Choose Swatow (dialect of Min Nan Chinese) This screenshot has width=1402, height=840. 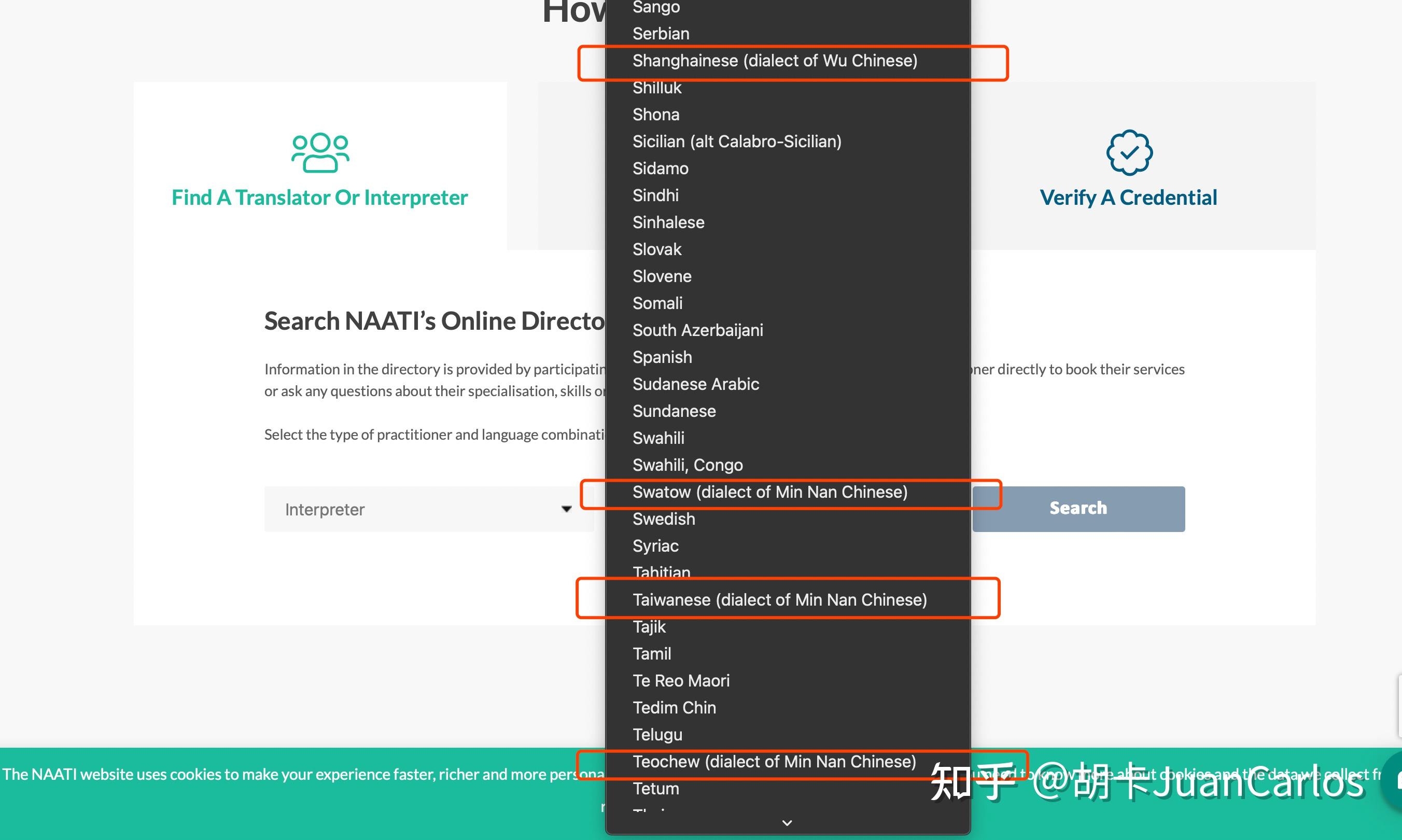[x=770, y=492]
